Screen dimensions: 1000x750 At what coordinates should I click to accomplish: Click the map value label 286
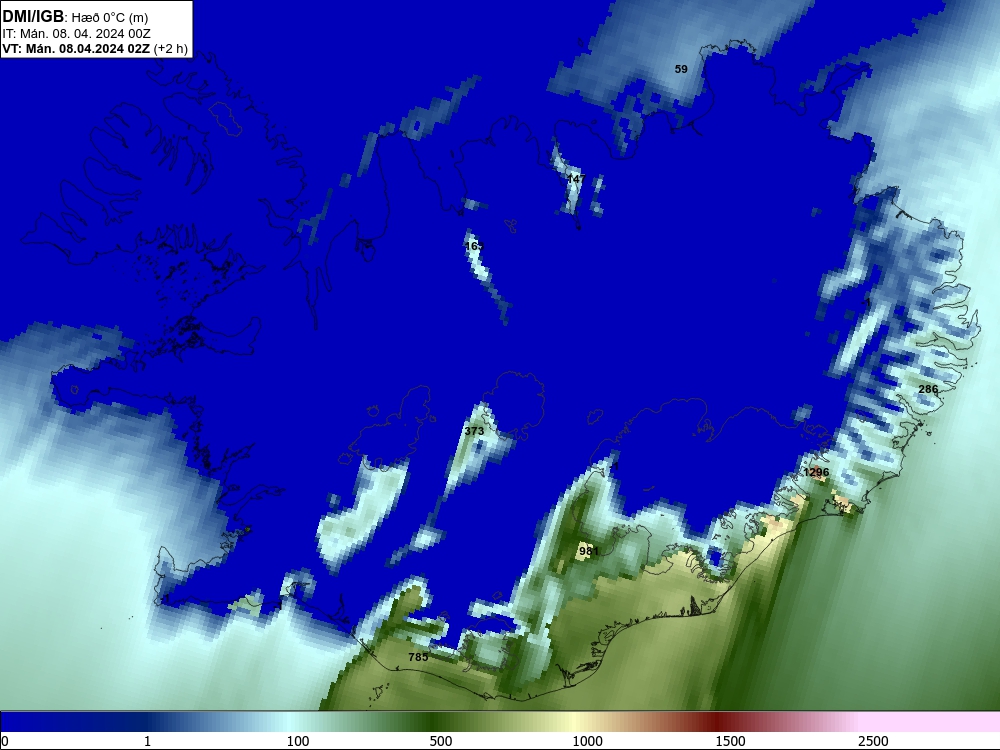click(928, 389)
